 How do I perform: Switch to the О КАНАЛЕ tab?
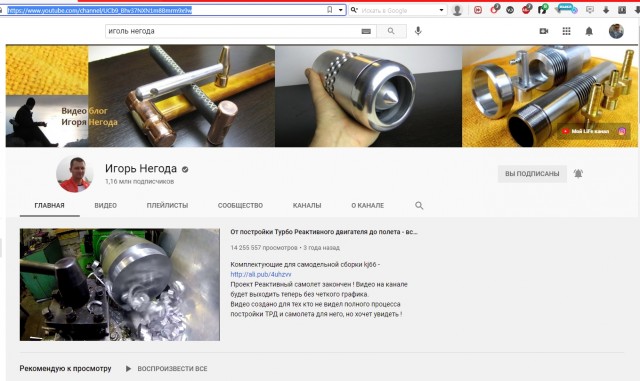(x=368, y=205)
